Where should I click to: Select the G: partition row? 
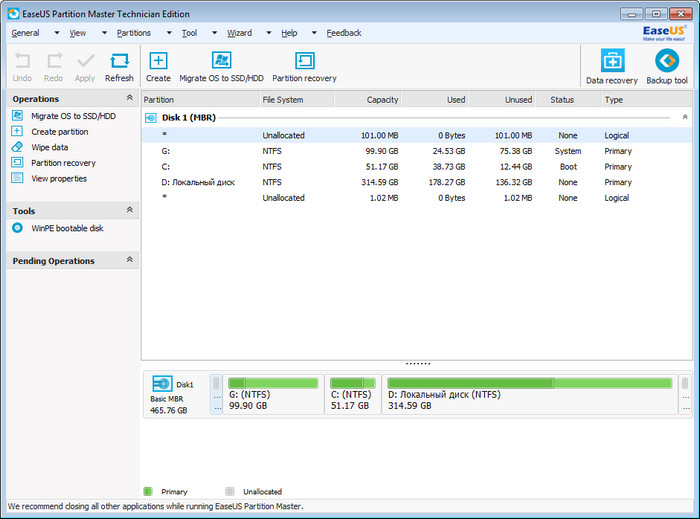click(x=417, y=151)
